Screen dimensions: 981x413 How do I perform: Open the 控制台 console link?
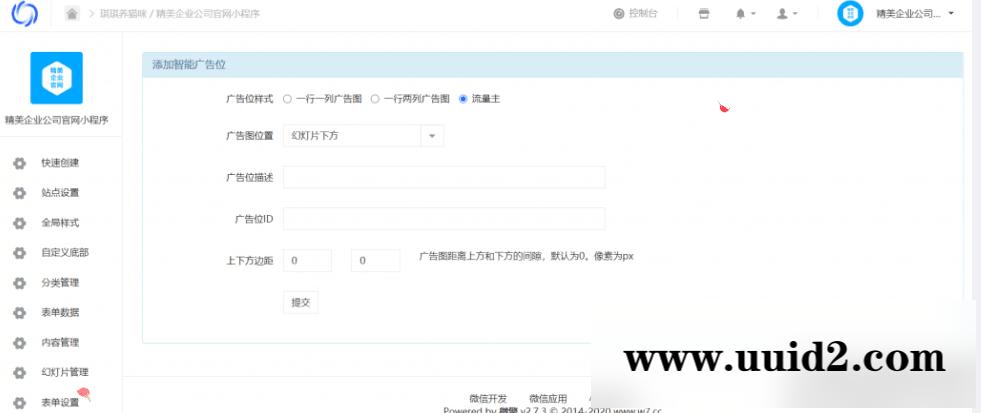tap(635, 14)
